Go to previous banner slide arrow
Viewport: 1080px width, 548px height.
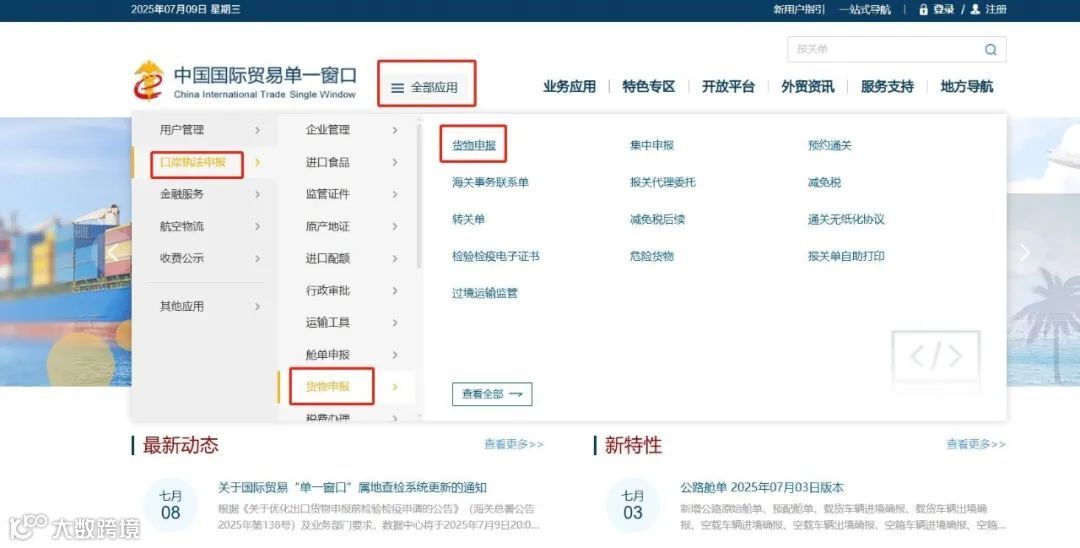[114, 253]
